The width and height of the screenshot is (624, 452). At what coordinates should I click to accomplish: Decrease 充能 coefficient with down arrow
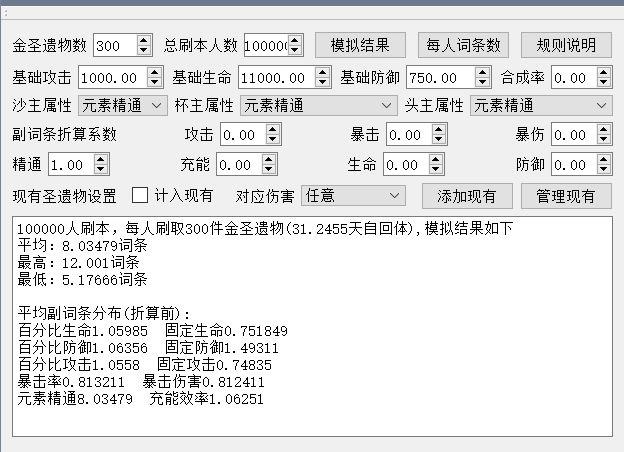[x=269, y=169]
